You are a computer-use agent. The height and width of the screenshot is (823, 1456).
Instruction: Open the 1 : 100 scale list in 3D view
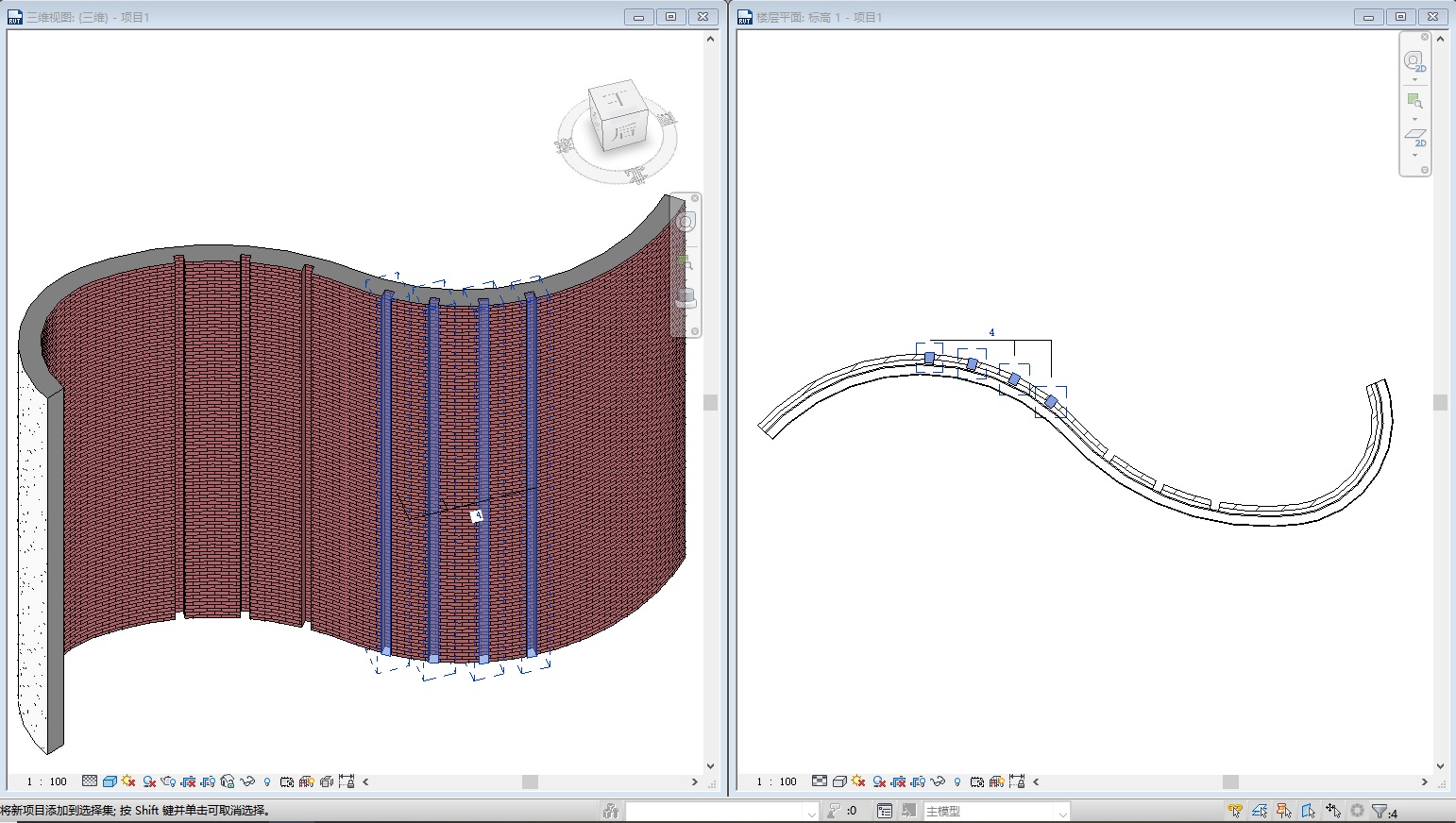(47, 781)
